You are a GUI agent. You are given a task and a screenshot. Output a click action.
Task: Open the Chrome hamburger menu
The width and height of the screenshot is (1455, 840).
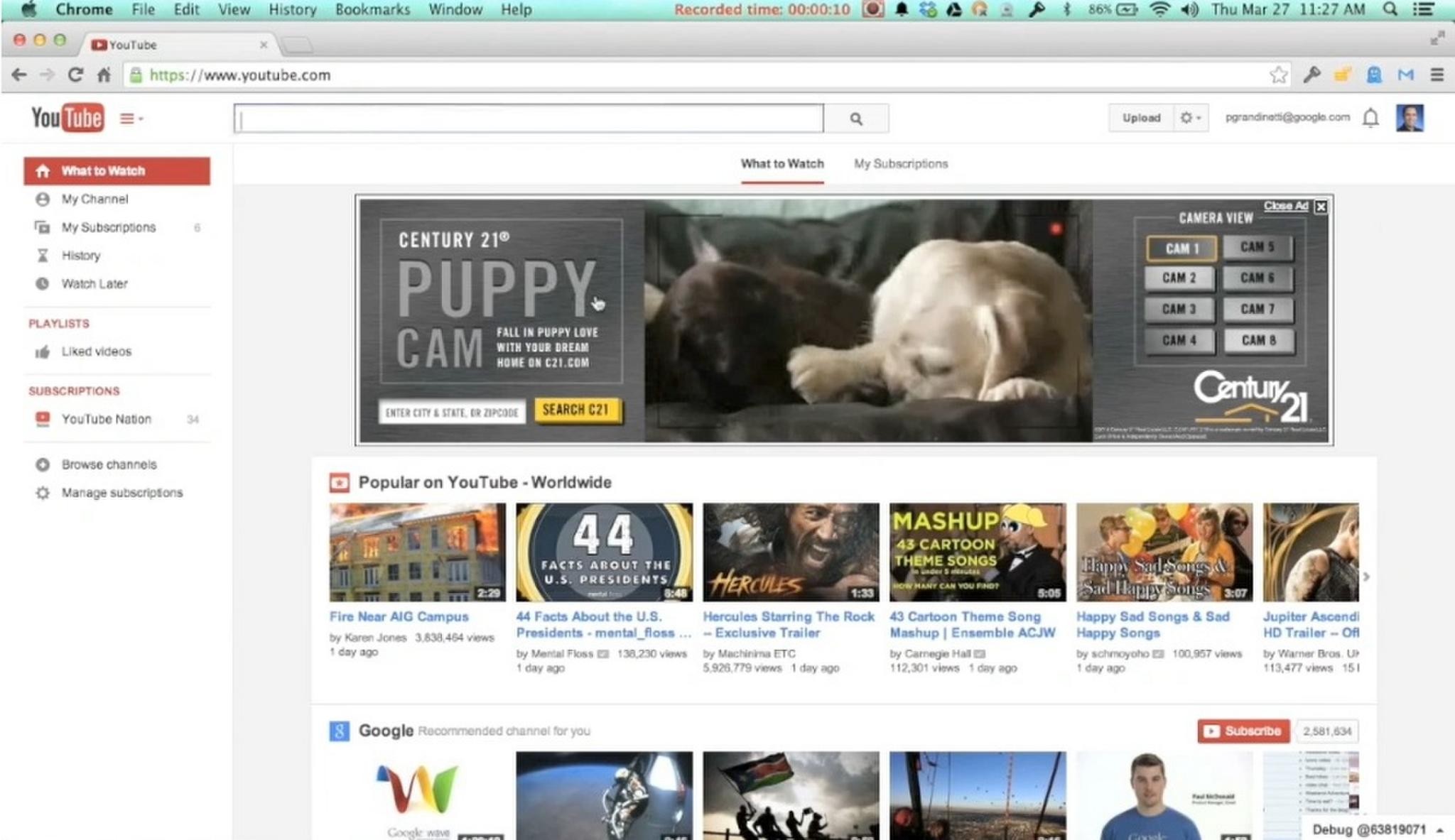coord(1437,75)
